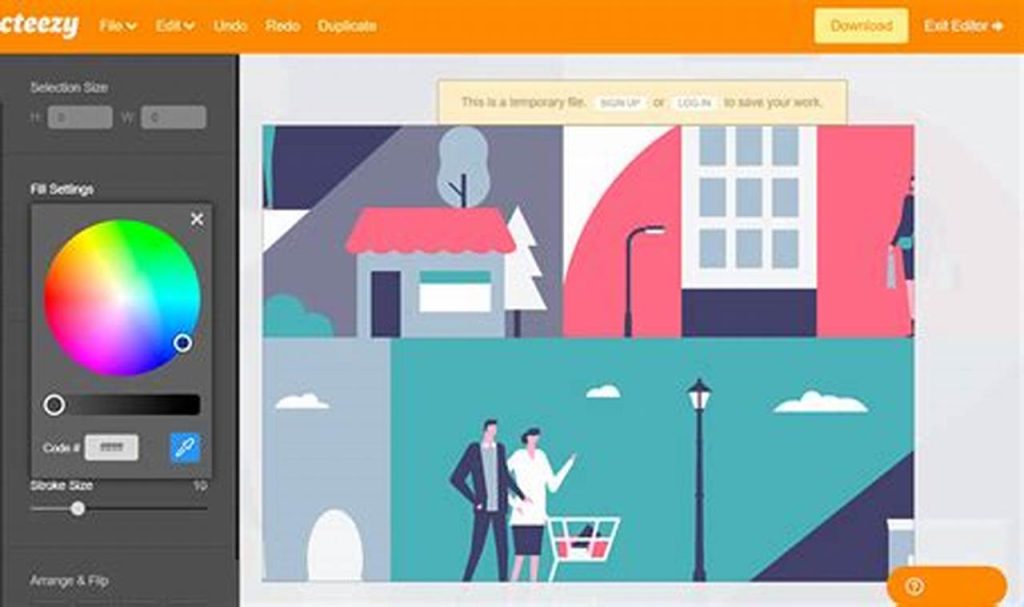Open the Edit menu
The image size is (1024, 607).
click(172, 26)
